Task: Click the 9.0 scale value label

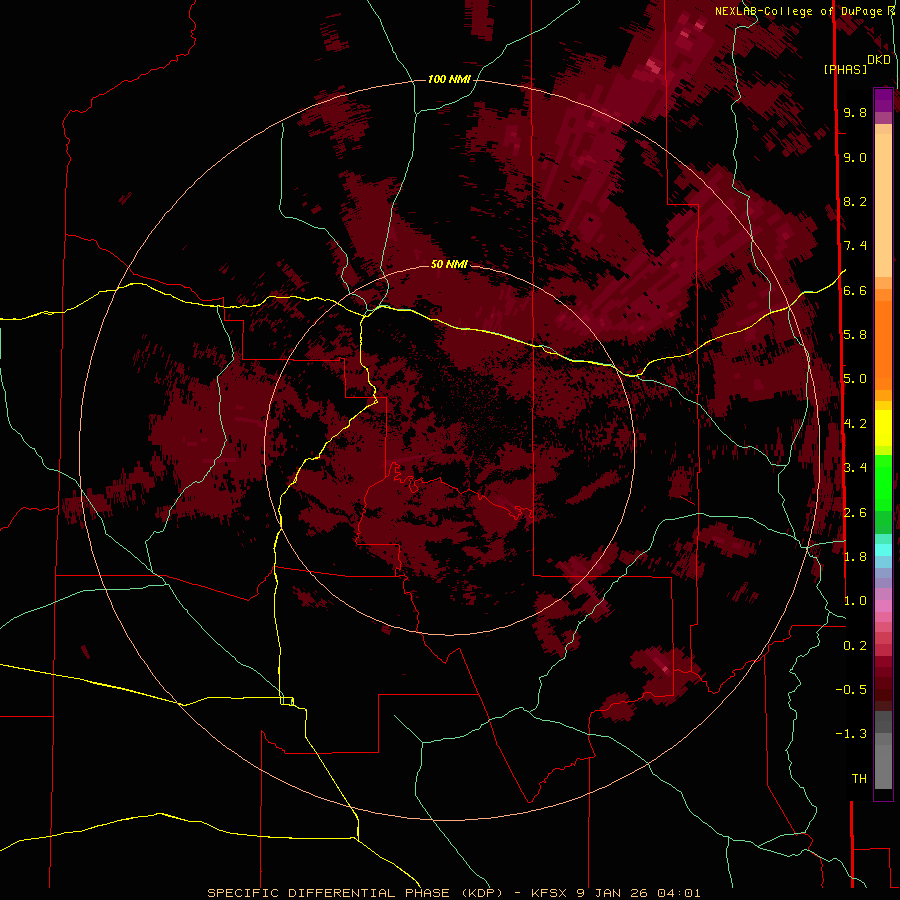Action: point(855,157)
